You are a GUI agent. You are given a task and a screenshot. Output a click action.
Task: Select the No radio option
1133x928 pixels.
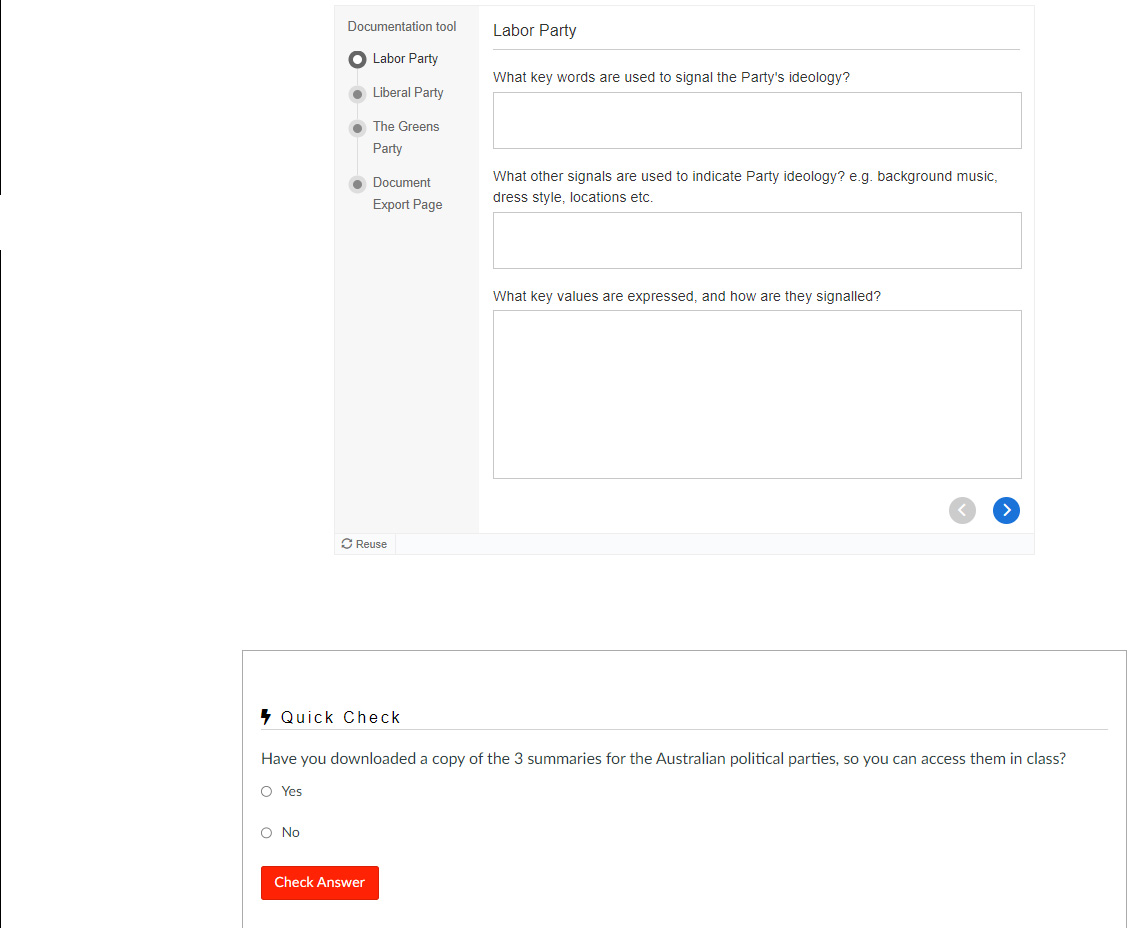coord(267,833)
